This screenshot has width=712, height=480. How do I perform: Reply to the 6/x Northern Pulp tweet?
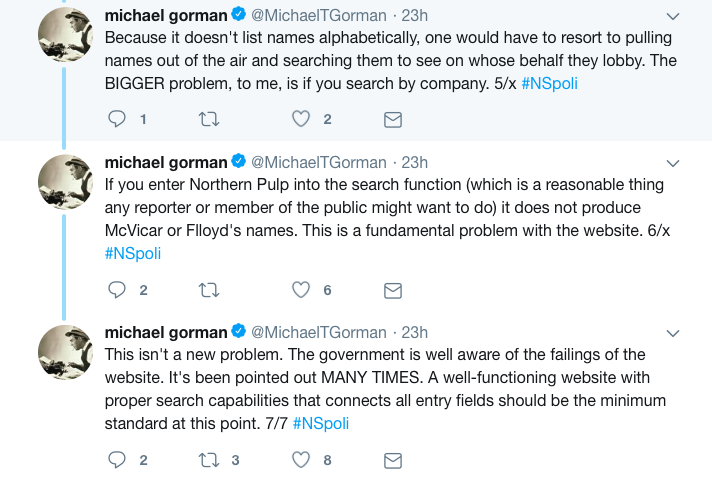pyautogui.click(x=117, y=290)
